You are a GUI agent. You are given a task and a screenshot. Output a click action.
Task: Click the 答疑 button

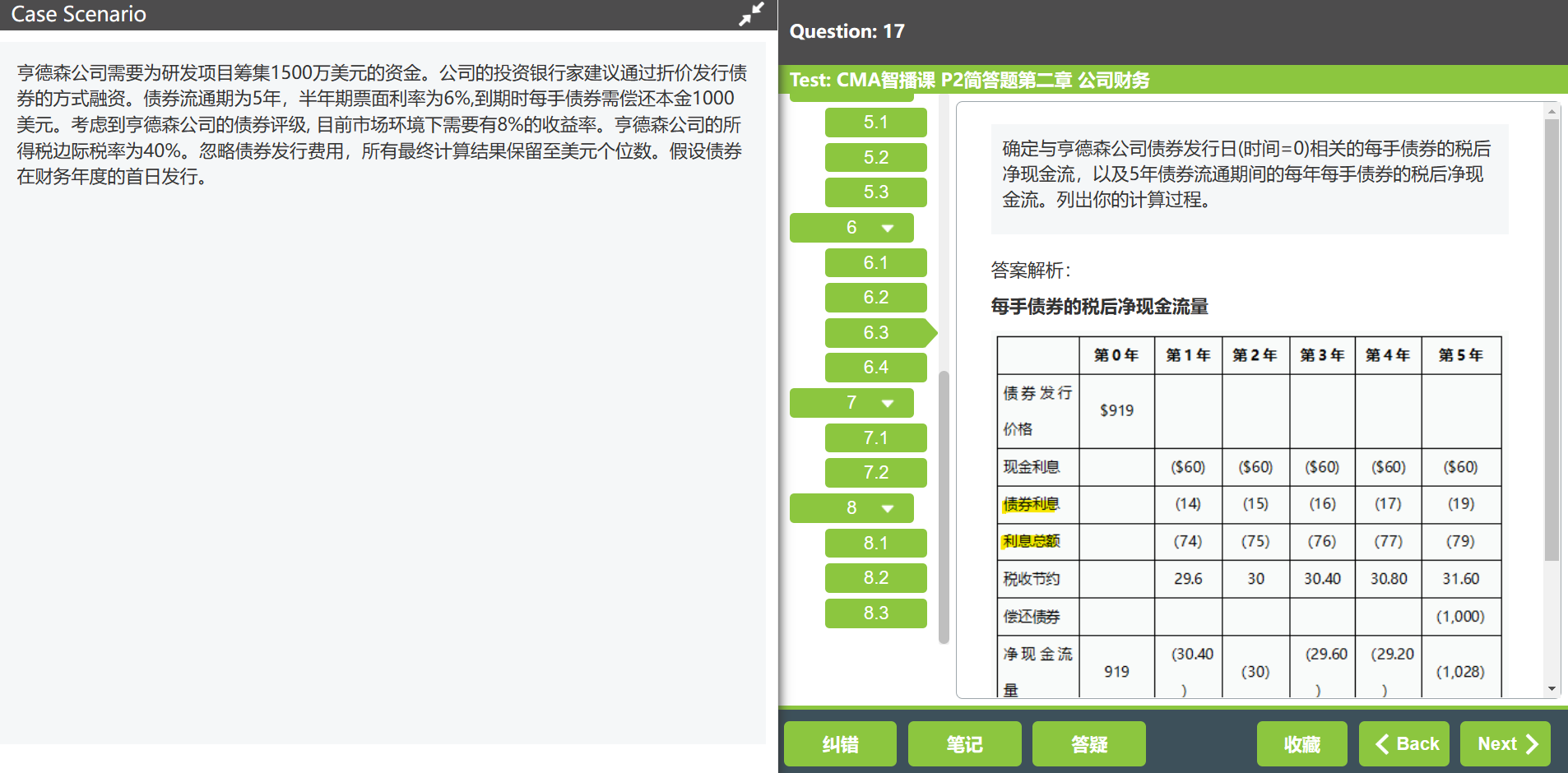(x=1088, y=744)
